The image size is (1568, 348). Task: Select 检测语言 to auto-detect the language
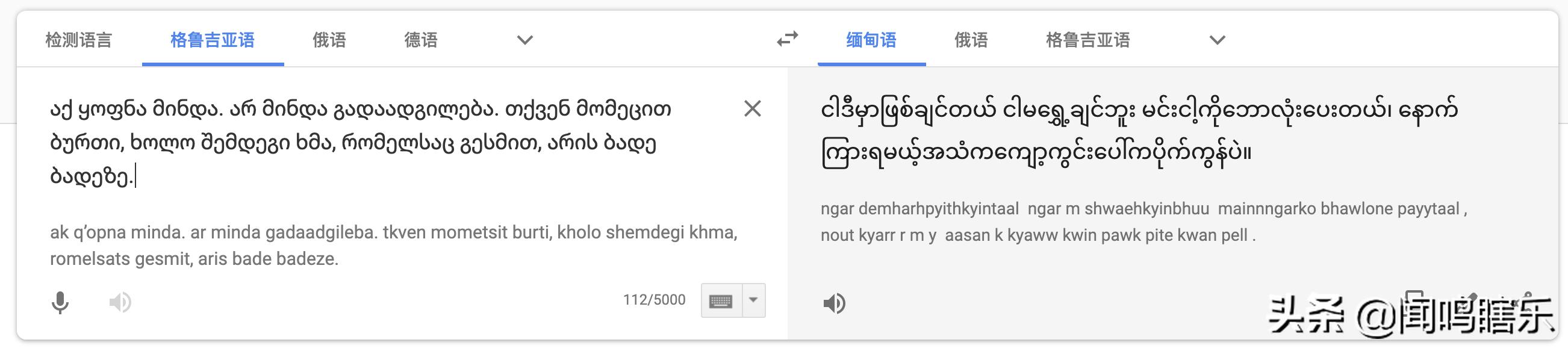point(79,40)
